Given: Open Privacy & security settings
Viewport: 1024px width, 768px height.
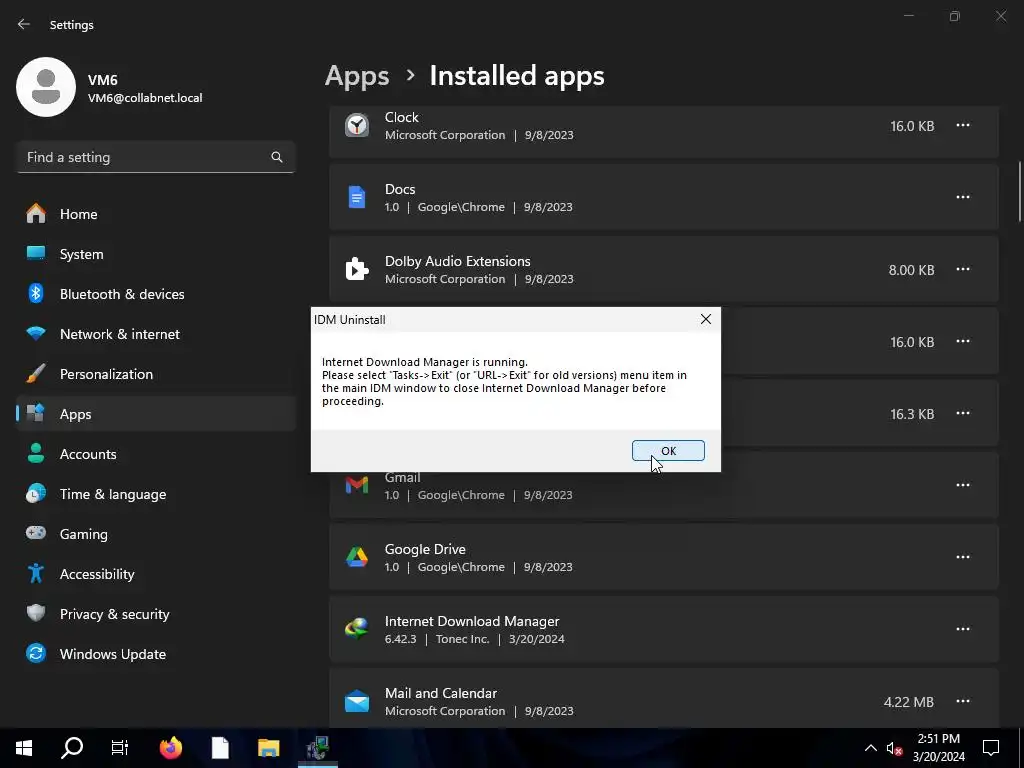Looking at the screenshot, I should tap(155, 614).
